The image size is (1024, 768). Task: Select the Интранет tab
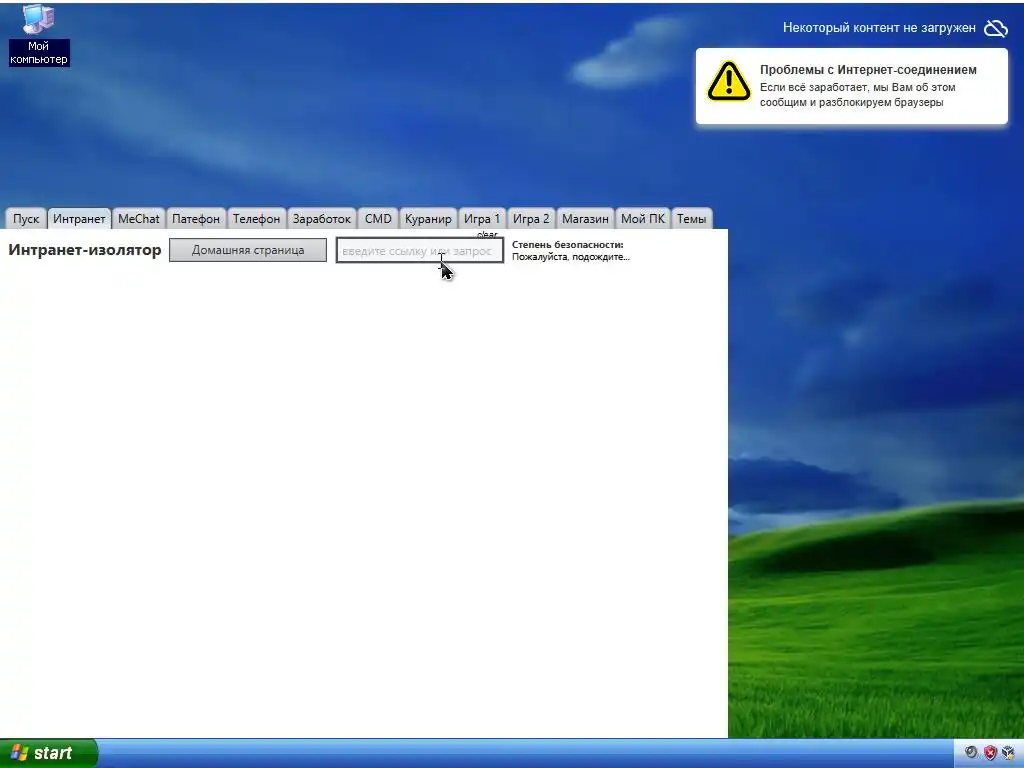click(79, 219)
